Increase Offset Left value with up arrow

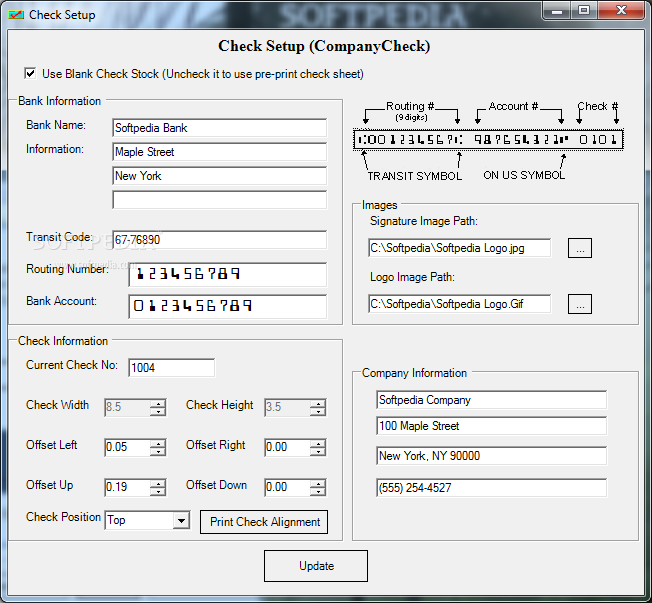click(158, 443)
